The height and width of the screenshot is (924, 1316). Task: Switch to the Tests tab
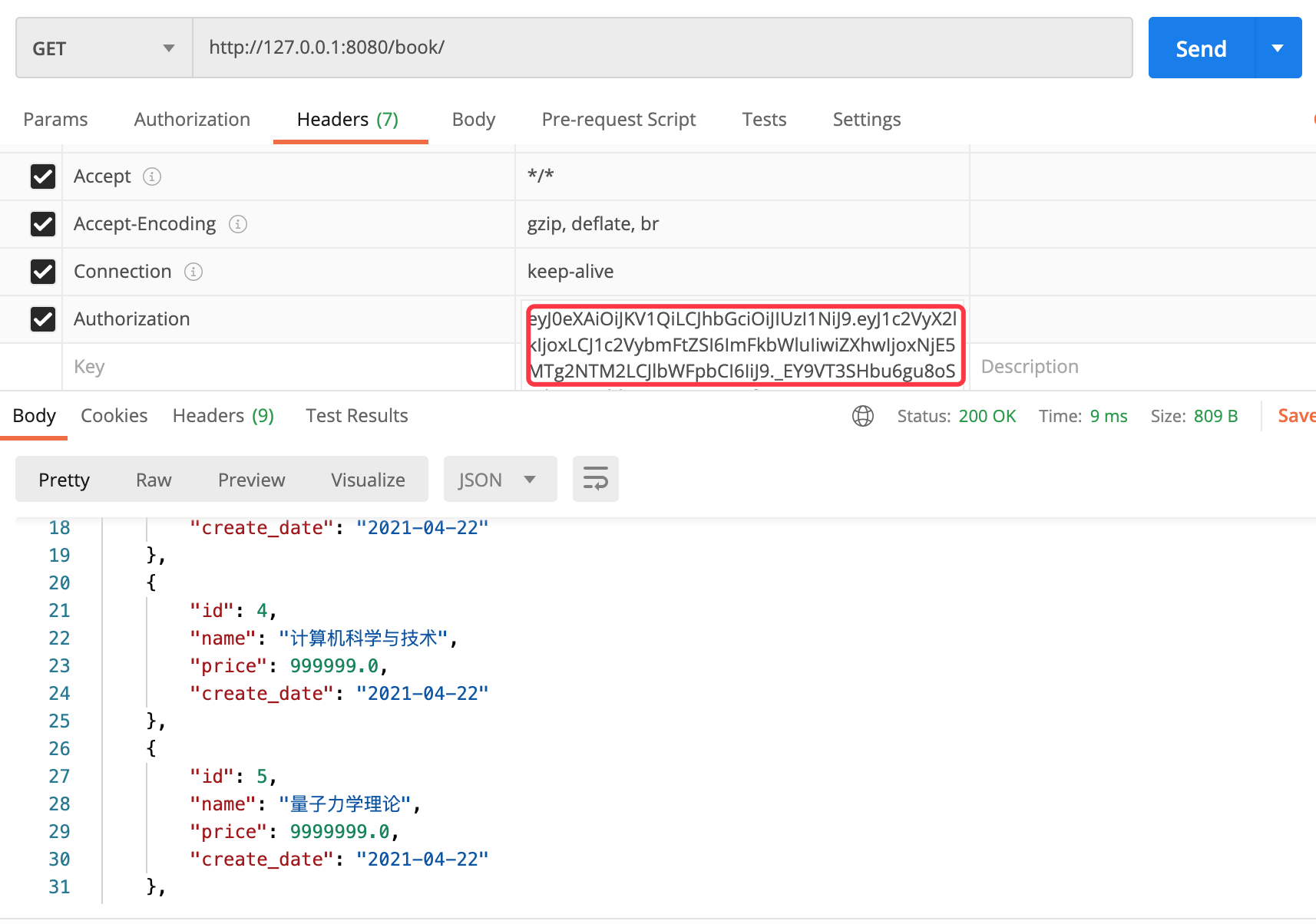coord(764,120)
